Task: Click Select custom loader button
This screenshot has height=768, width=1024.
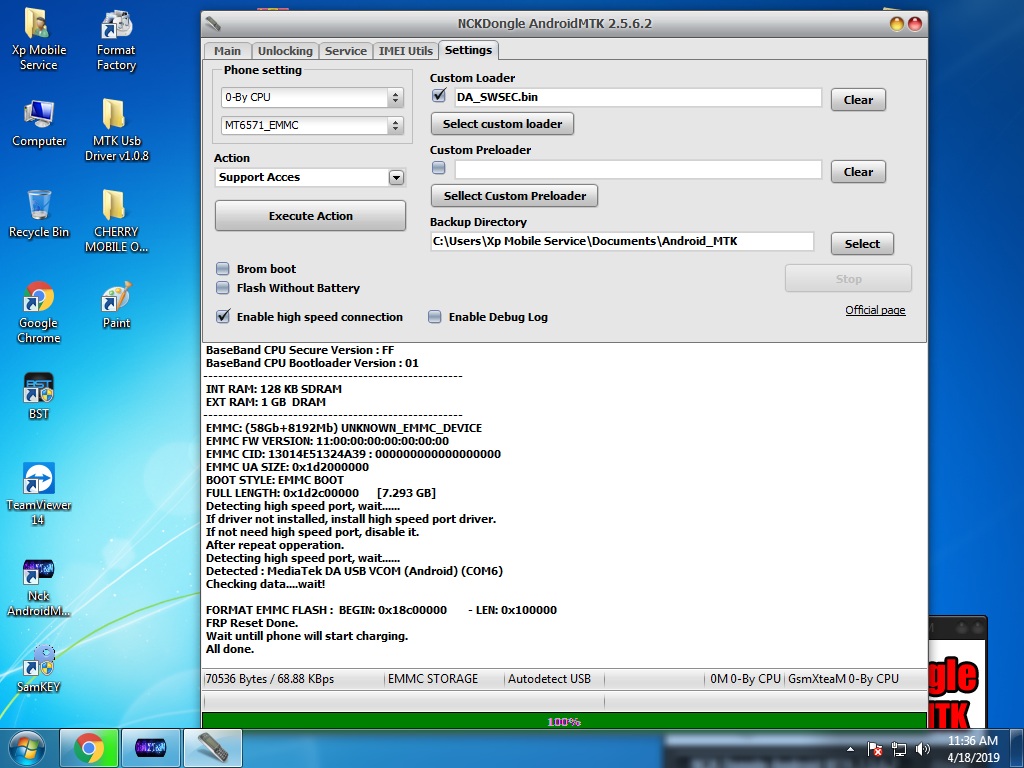Action: click(502, 123)
